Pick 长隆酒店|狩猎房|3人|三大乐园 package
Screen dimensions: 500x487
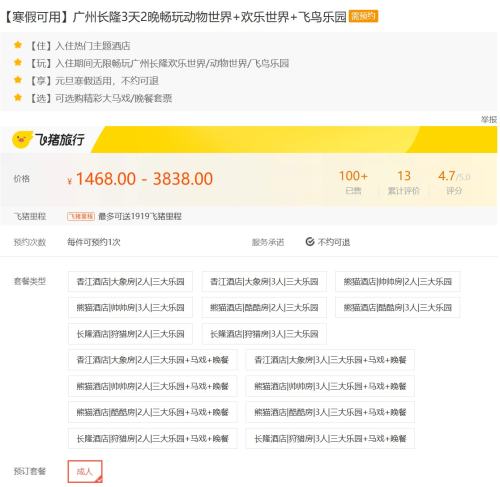(264, 334)
